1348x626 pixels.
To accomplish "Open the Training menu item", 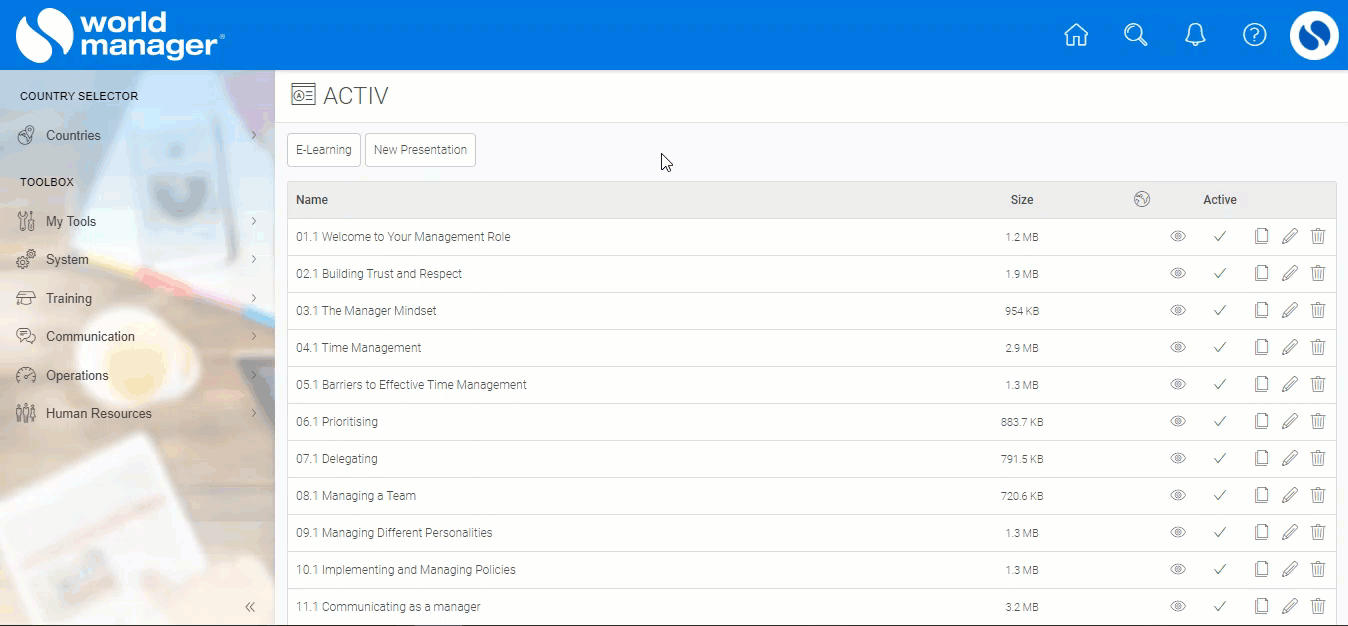I will [68, 299].
